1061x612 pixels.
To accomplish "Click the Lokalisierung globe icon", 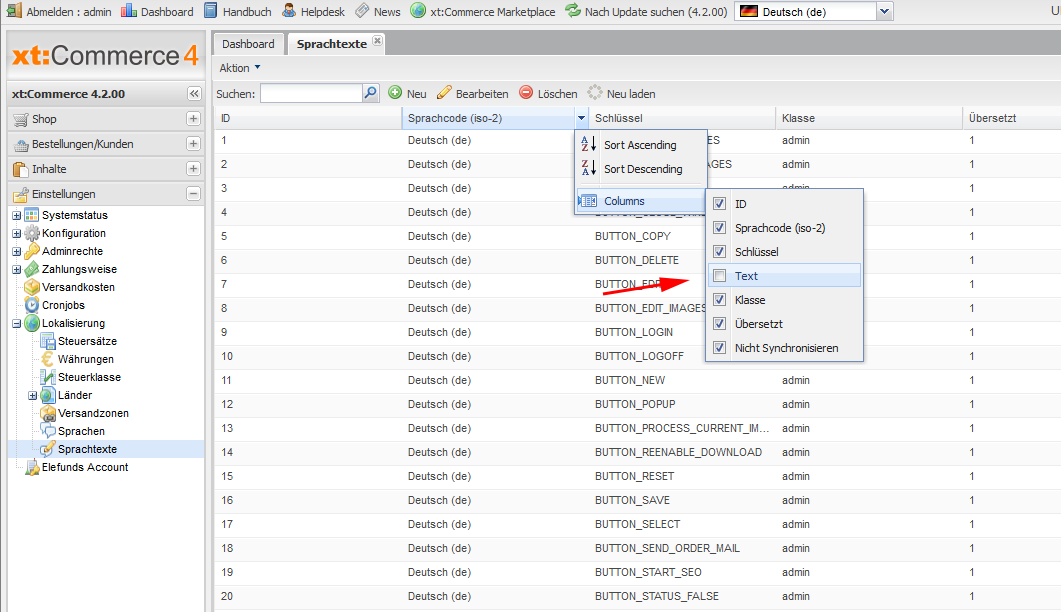I will [x=32, y=323].
